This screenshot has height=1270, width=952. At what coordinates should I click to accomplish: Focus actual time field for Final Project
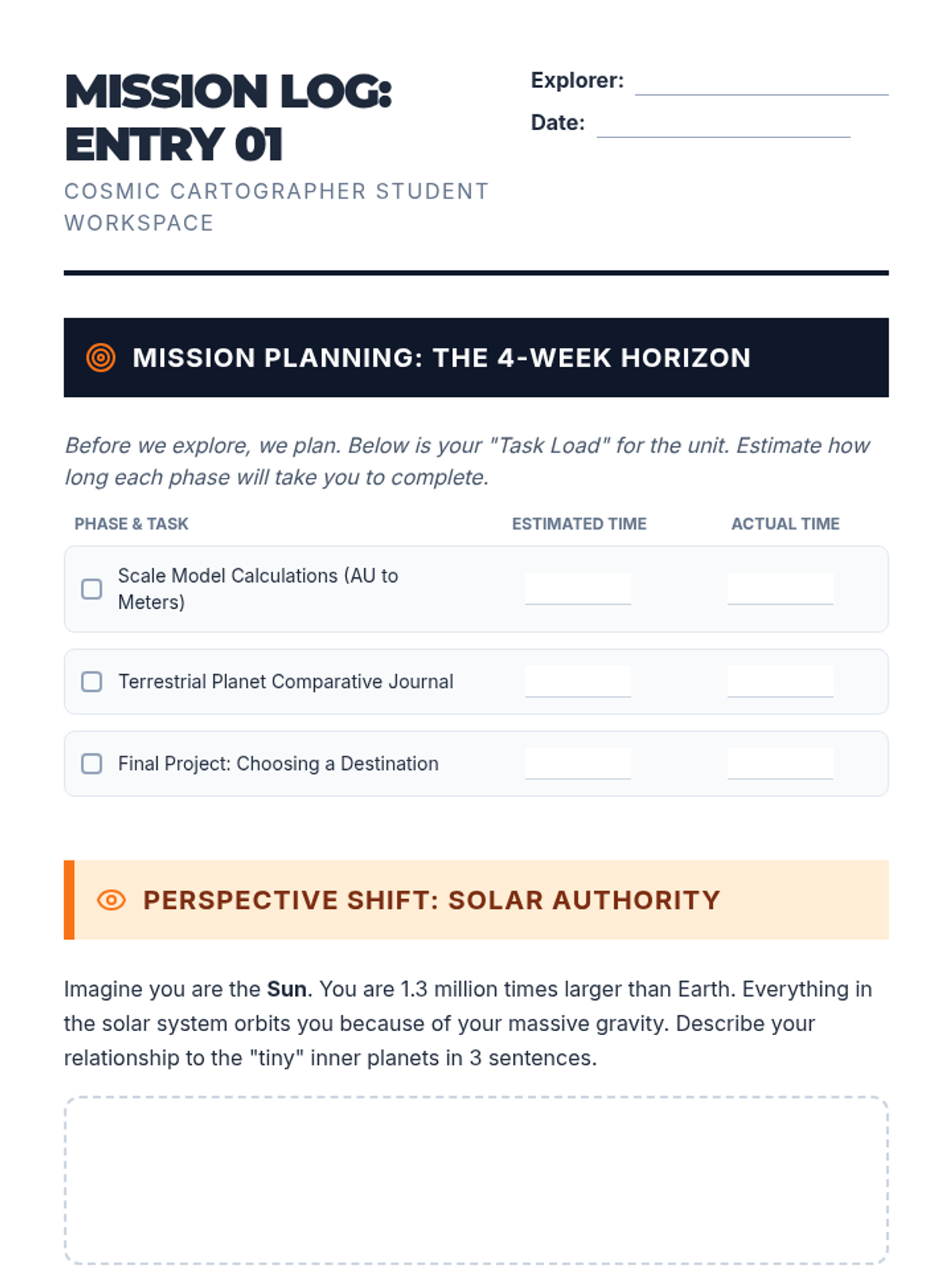pyautogui.click(x=780, y=764)
